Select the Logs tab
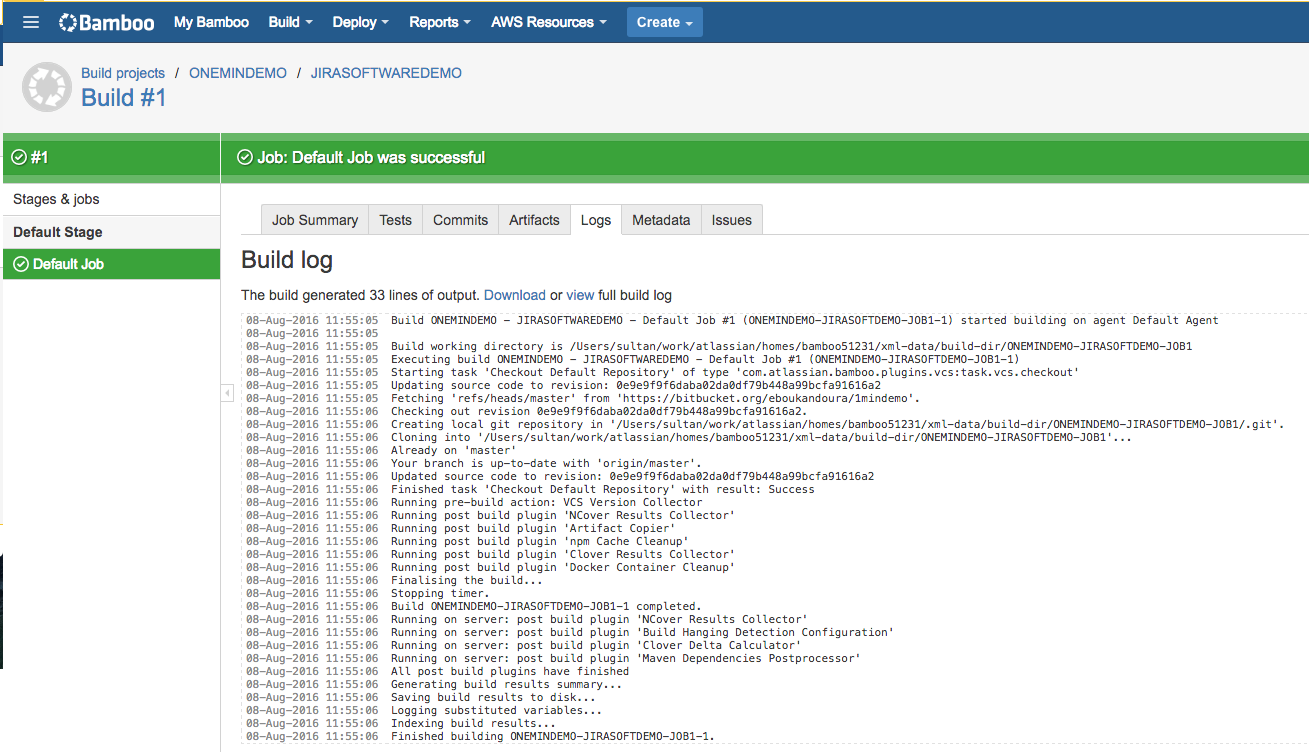This screenshot has height=752, width=1309. [x=596, y=220]
